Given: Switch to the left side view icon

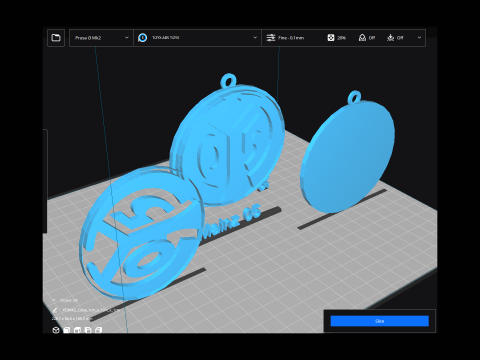Looking at the screenshot, I should tap(88, 330).
